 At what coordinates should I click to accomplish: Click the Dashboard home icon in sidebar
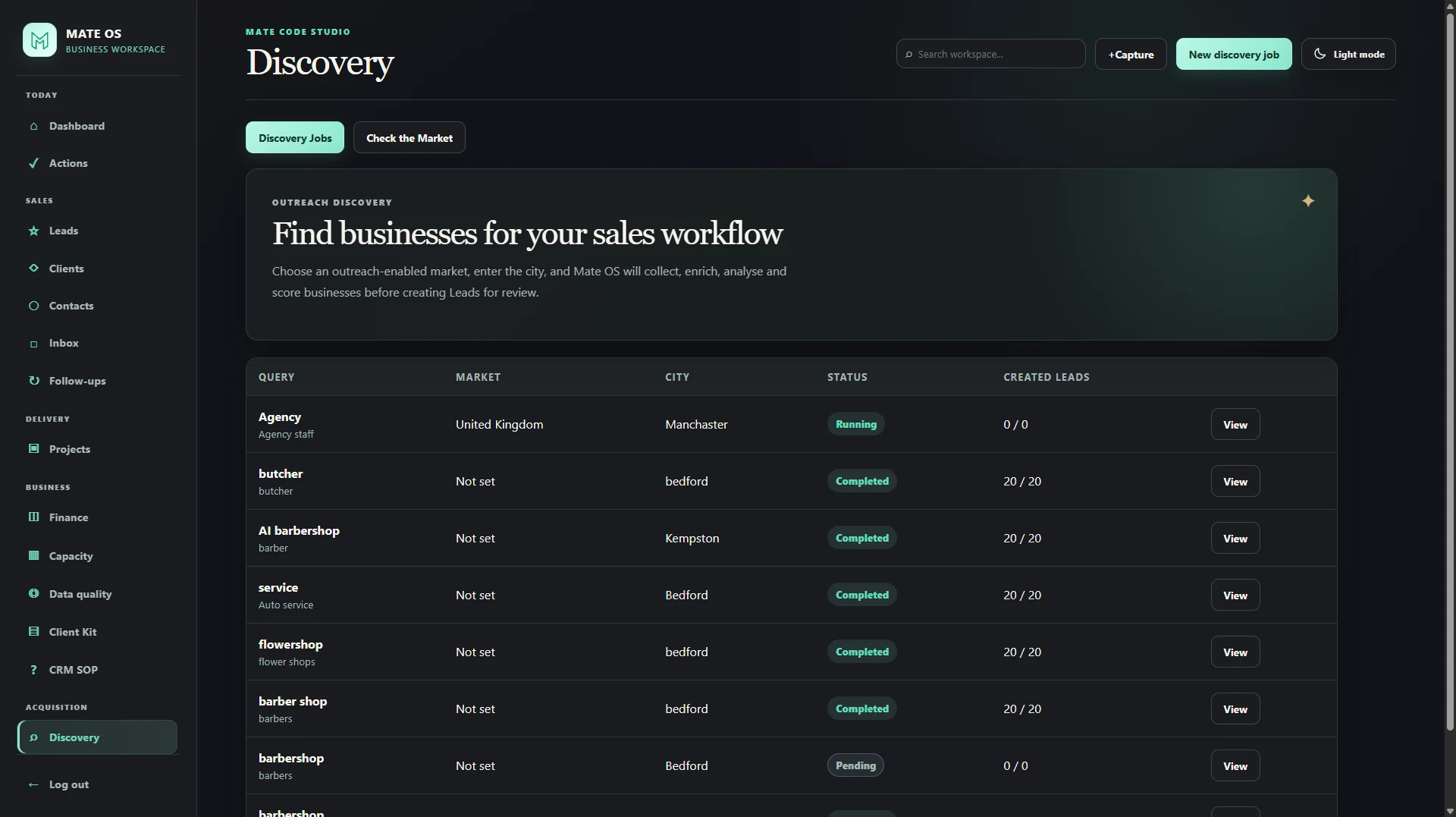[33, 126]
